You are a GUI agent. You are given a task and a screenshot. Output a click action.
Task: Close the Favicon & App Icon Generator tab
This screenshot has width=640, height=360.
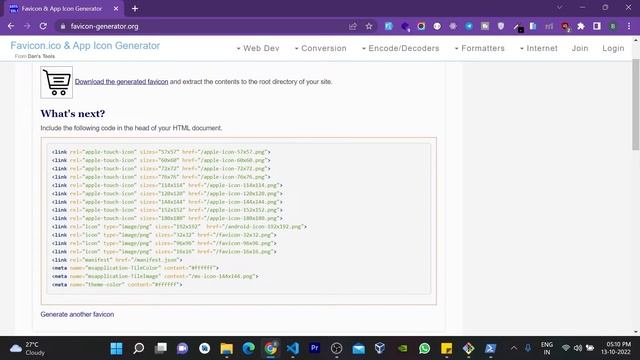pyautogui.click(x=116, y=9)
